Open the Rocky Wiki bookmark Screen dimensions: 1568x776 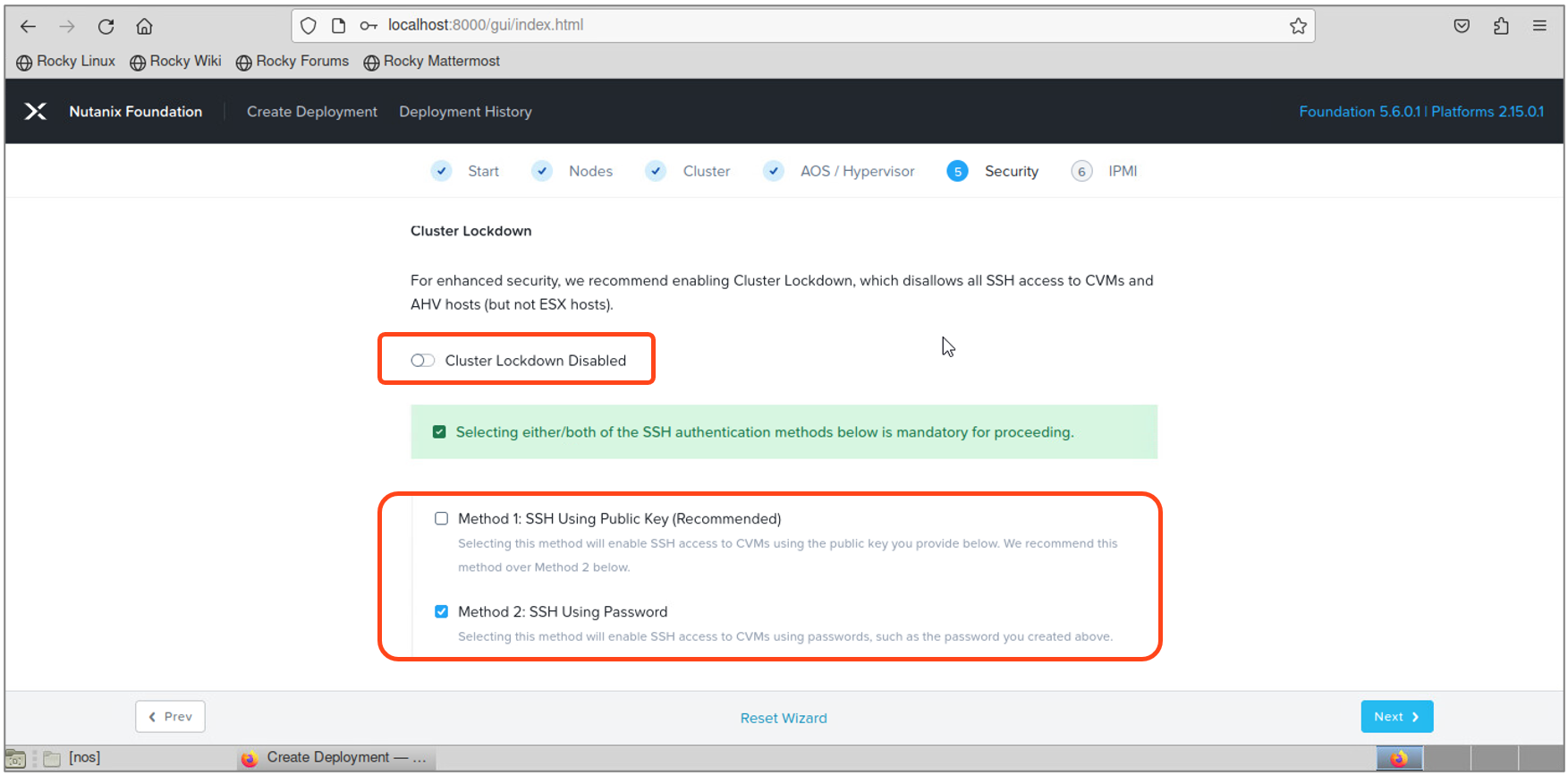pyautogui.click(x=175, y=62)
